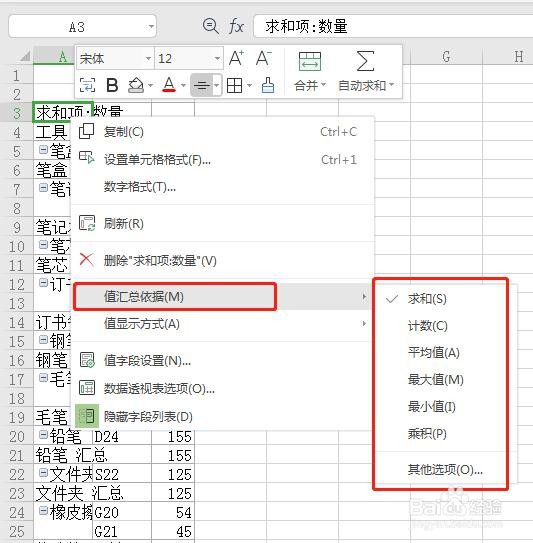This screenshot has width=533, height=543.
Task: Collapse the 铅笔 group in row 20
Action: click(x=43, y=434)
